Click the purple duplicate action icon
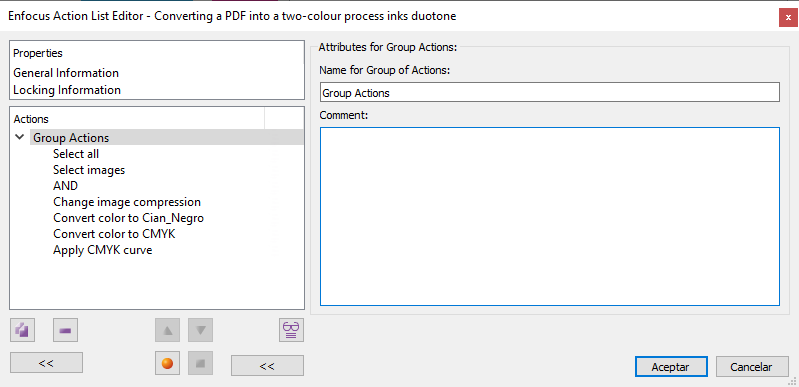This screenshot has width=799, height=387. 22,330
